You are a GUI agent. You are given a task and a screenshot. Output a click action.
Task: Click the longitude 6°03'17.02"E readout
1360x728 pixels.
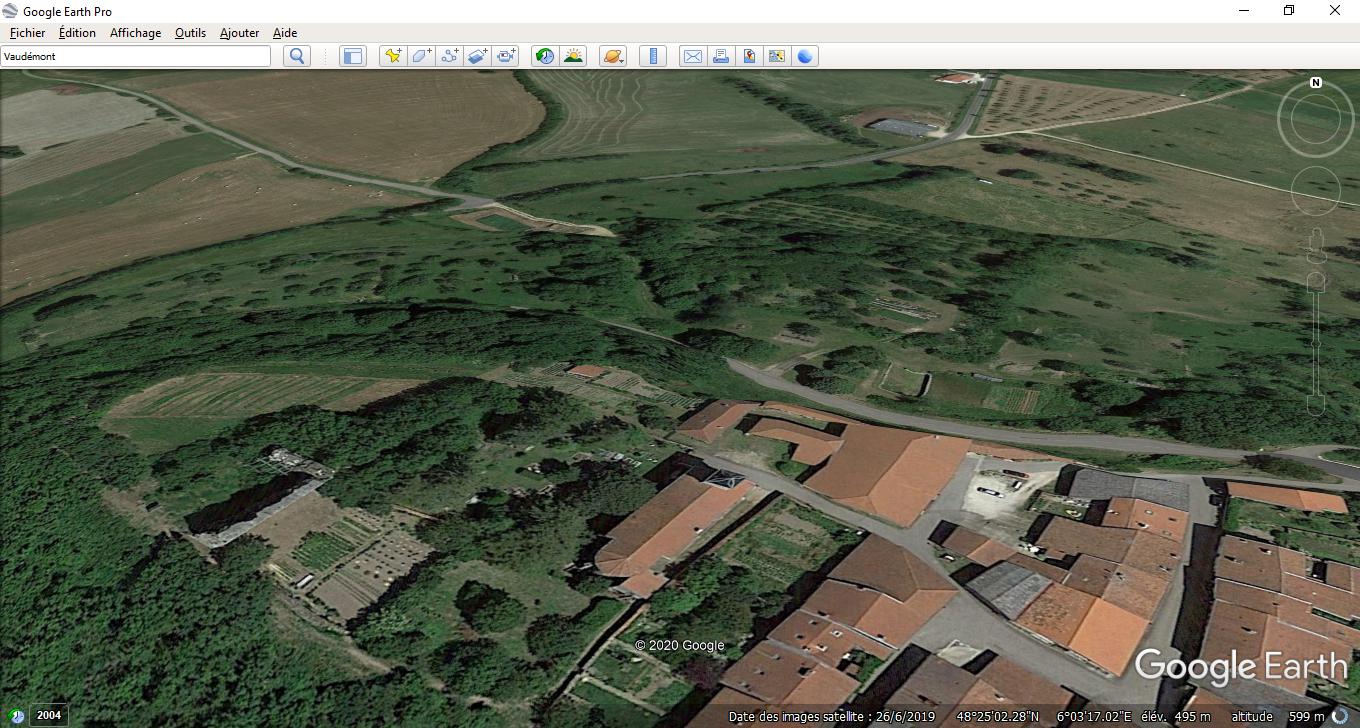[x=1094, y=716]
